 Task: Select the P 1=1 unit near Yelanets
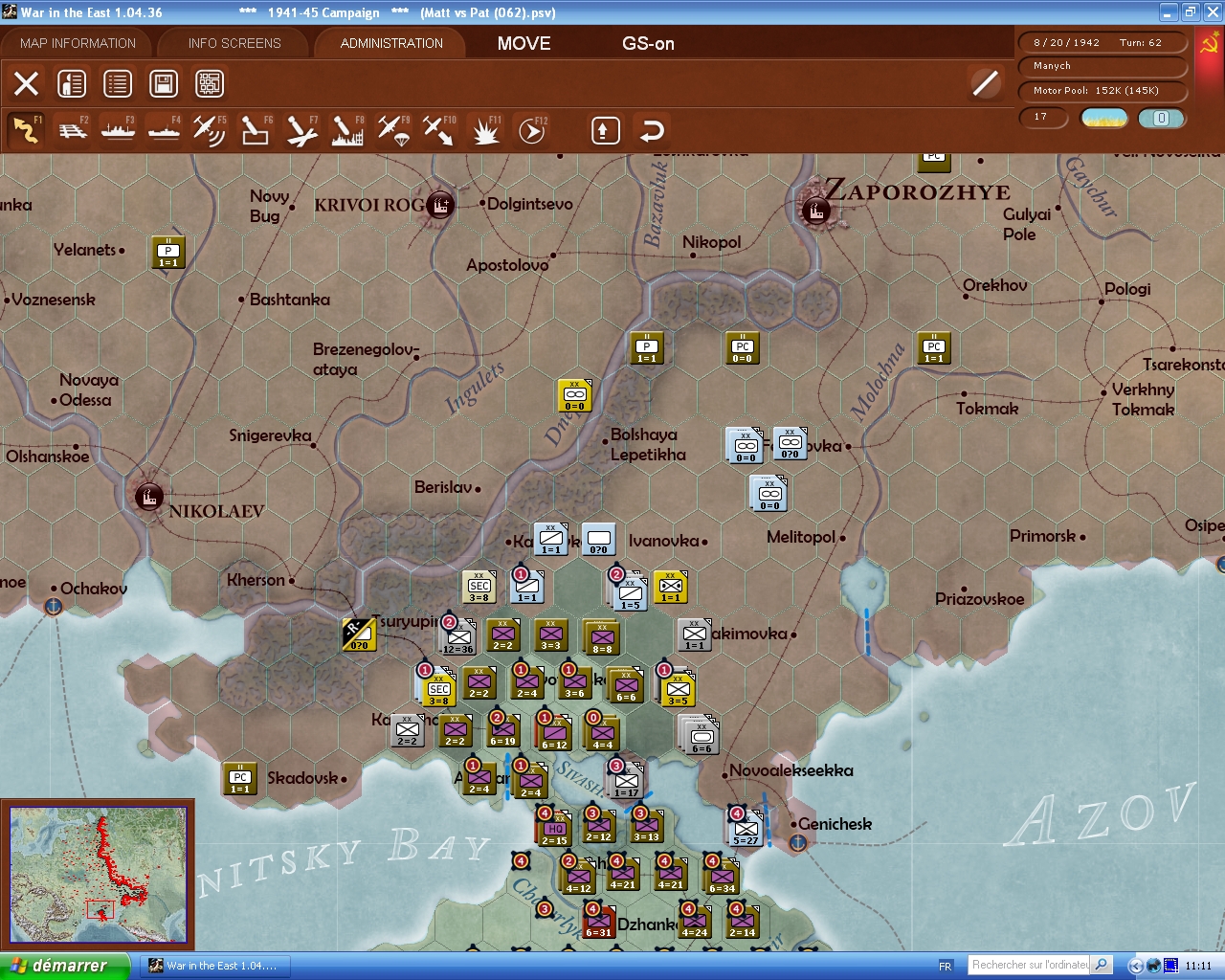(x=168, y=253)
